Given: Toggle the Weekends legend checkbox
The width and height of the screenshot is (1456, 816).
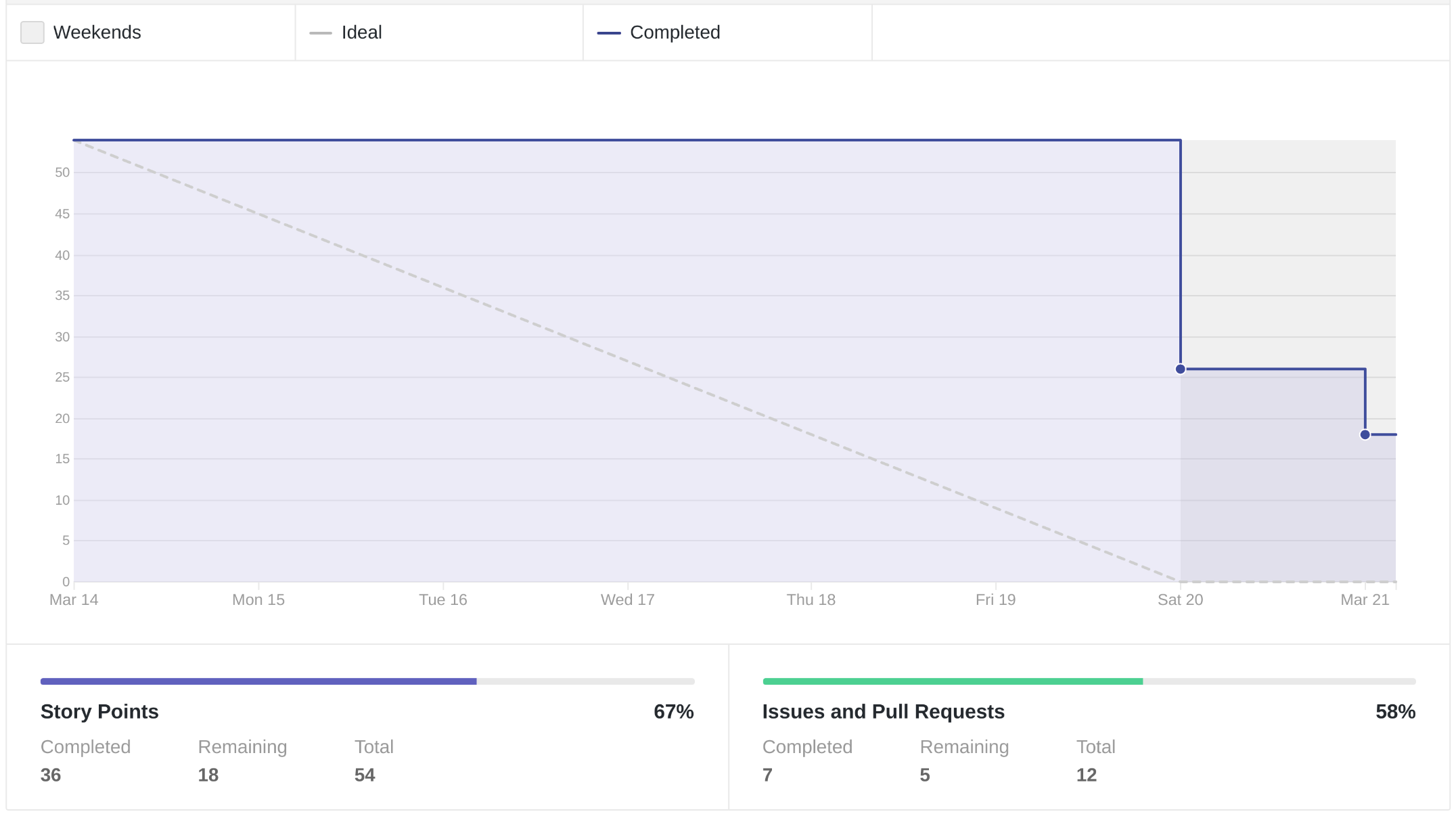Looking at the screenshot, I should [x=32, y=32].
